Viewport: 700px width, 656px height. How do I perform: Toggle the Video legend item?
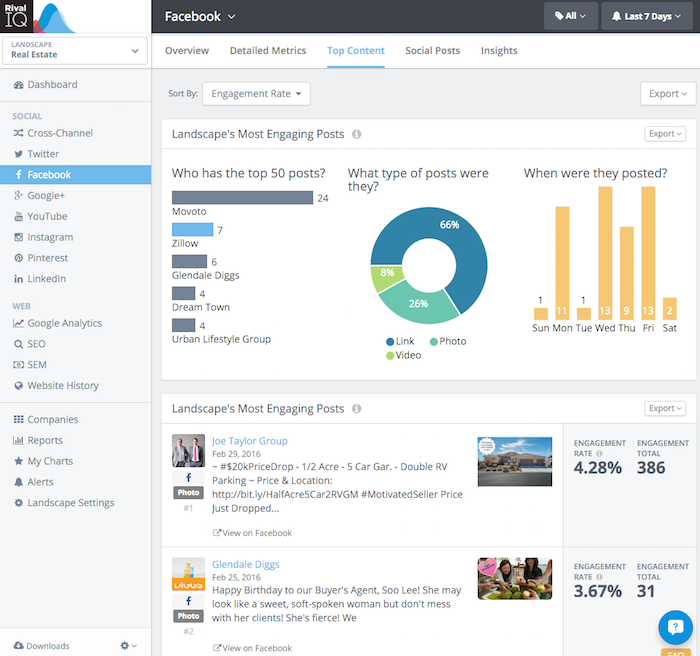[x=404, y=355]
